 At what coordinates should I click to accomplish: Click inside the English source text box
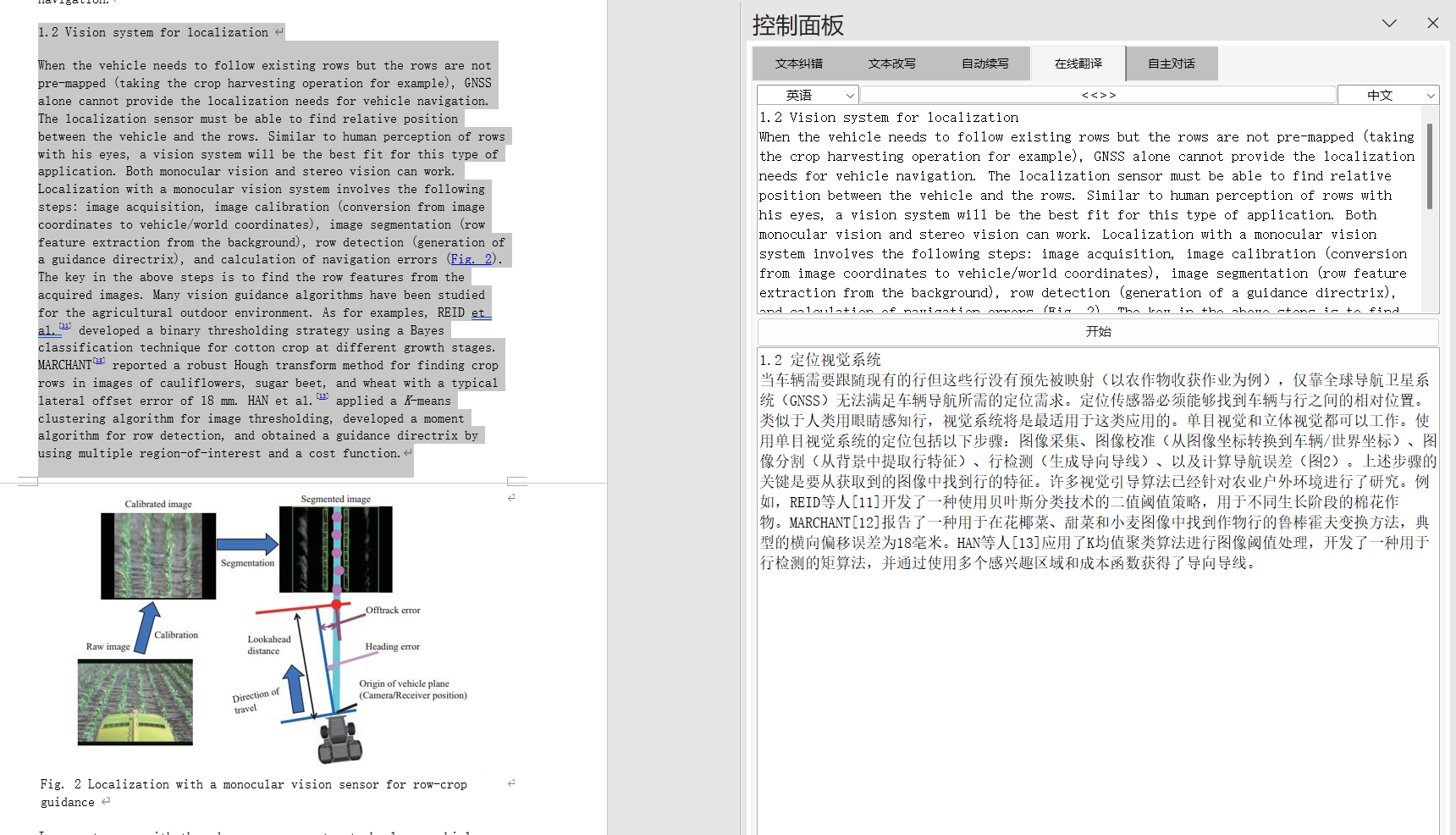1090,209
